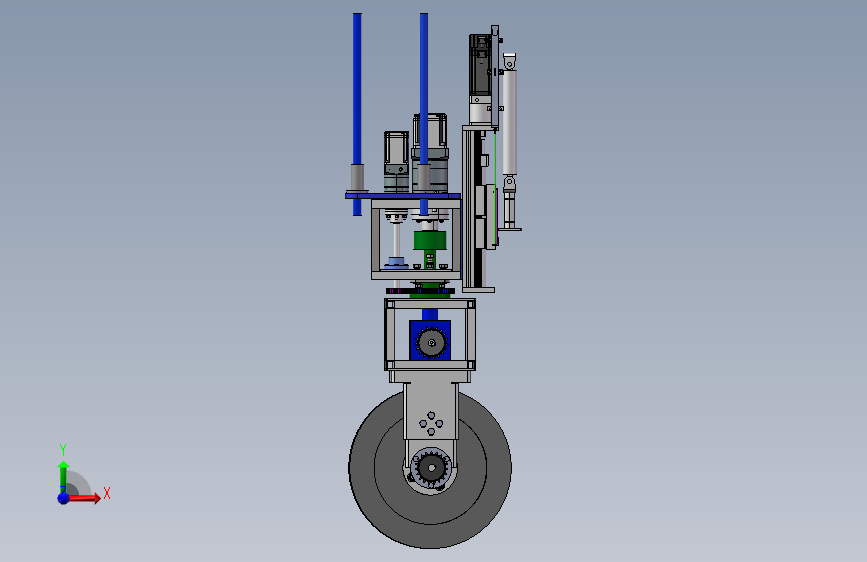Select the gray wheel fork bracket with four bolts
The image size is (867, 562).
431,412
